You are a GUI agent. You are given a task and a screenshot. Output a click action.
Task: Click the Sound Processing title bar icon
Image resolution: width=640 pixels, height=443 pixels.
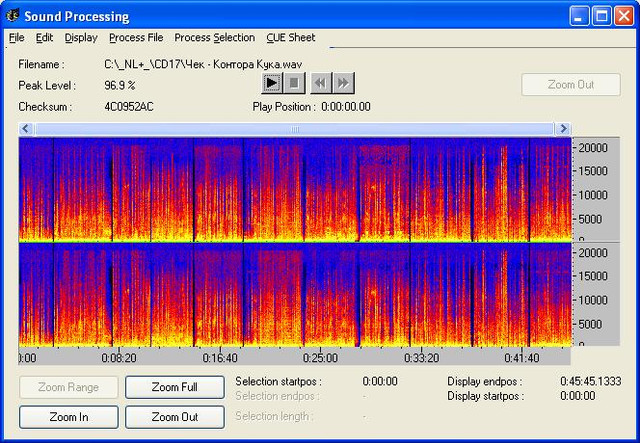click(x=13, y=16)
